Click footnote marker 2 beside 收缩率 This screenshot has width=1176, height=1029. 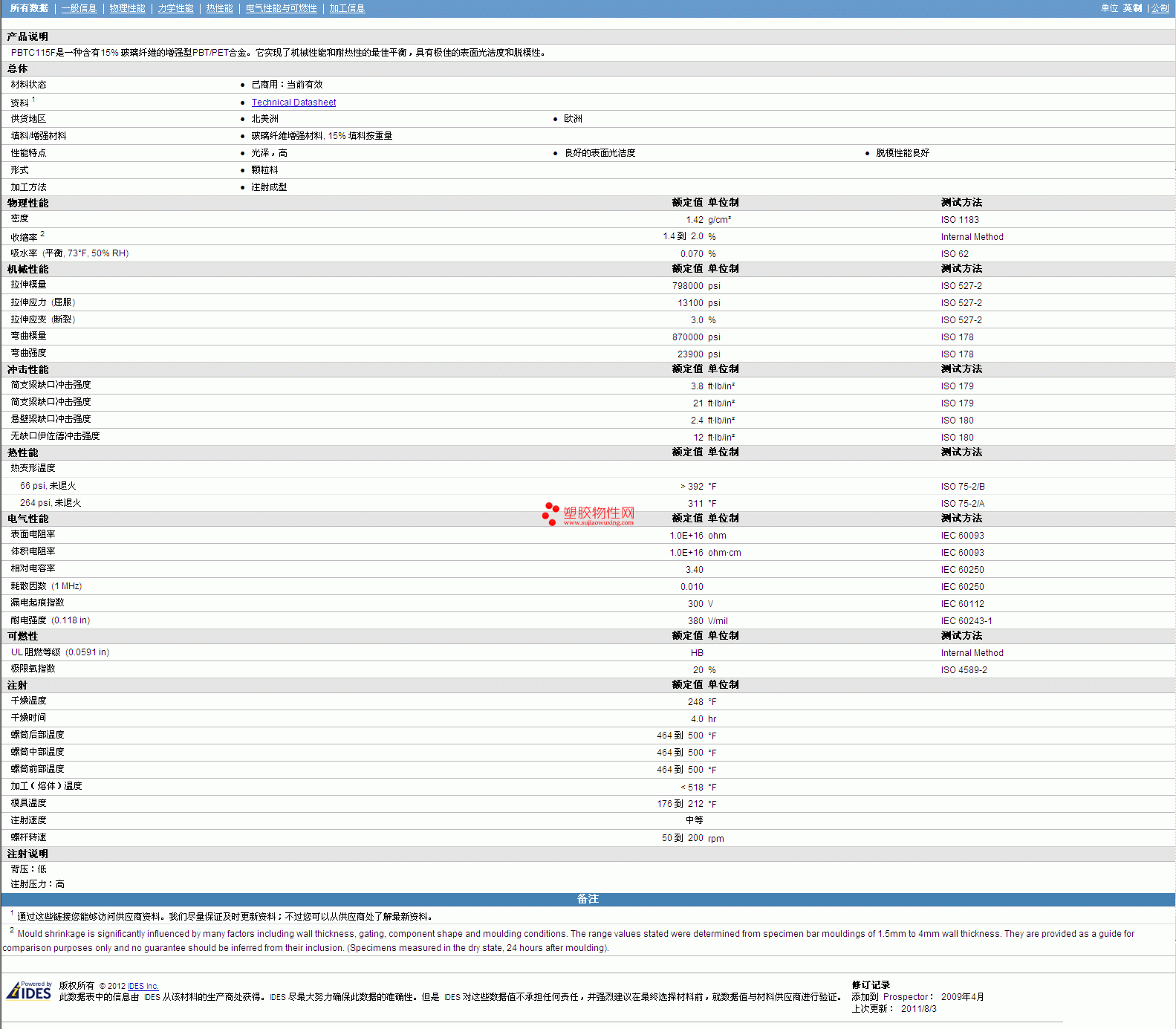coord(42,234)
